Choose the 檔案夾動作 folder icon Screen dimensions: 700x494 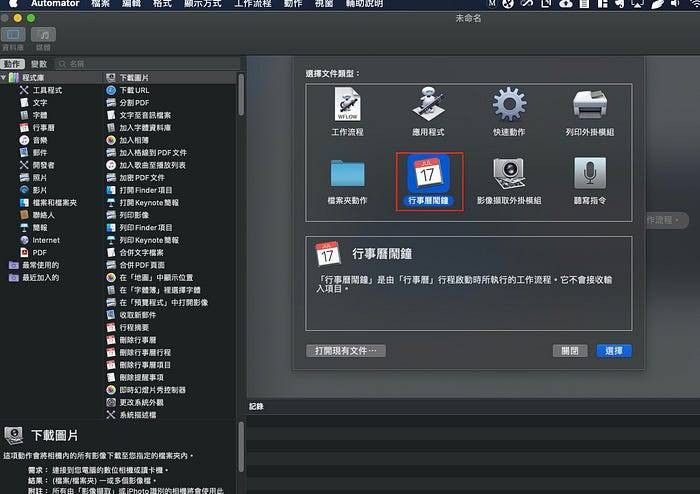(x=347, y=173)
